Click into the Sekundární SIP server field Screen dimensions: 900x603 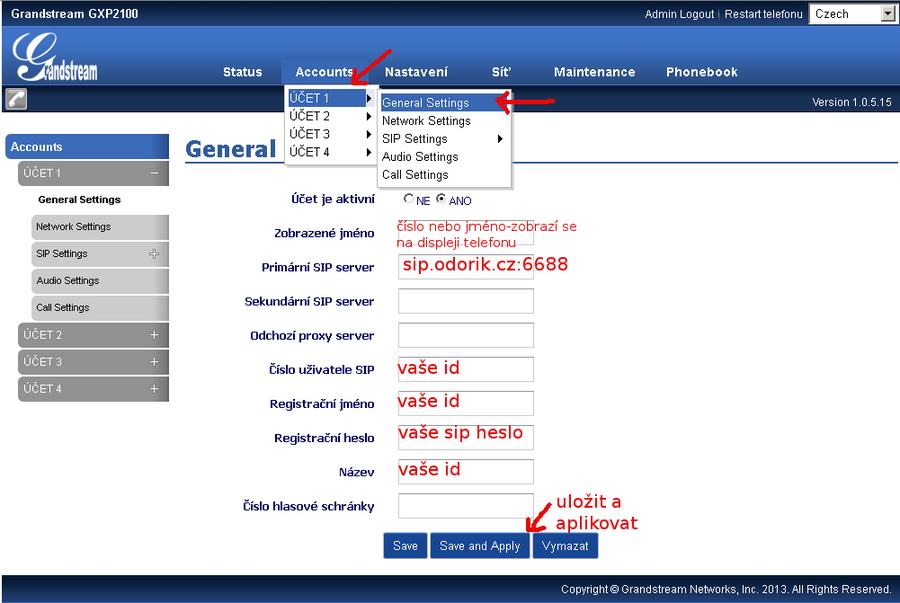(x=465, y=301)
